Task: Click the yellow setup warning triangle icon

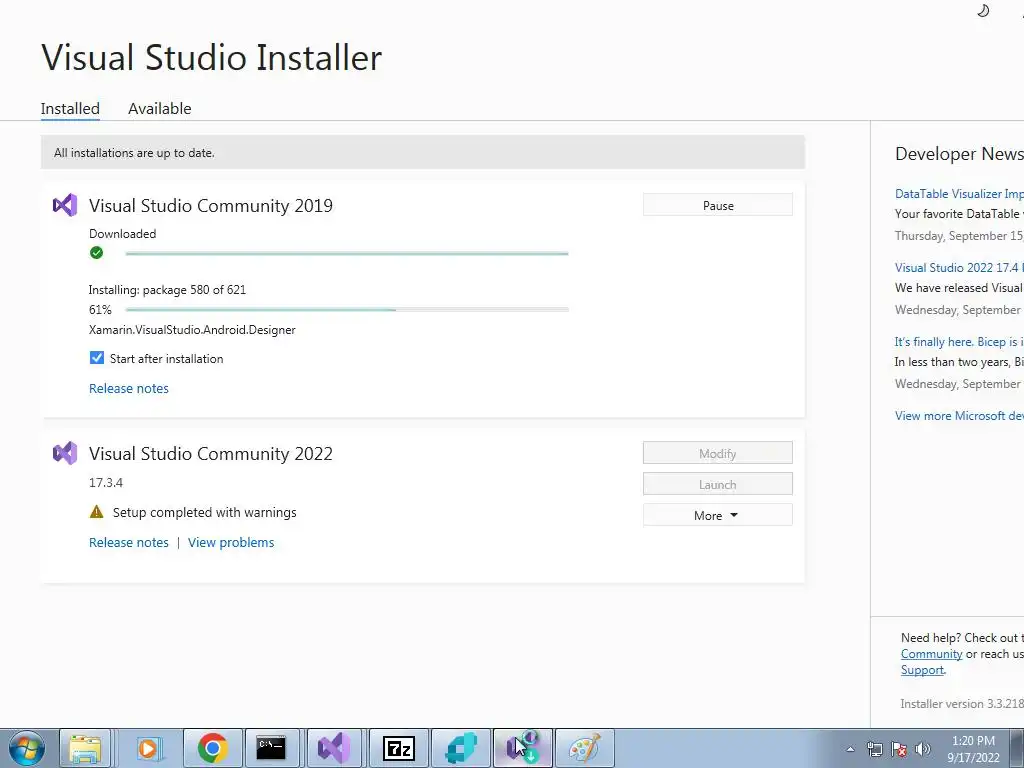Action: pyautogui.click(x=97, y=512)
